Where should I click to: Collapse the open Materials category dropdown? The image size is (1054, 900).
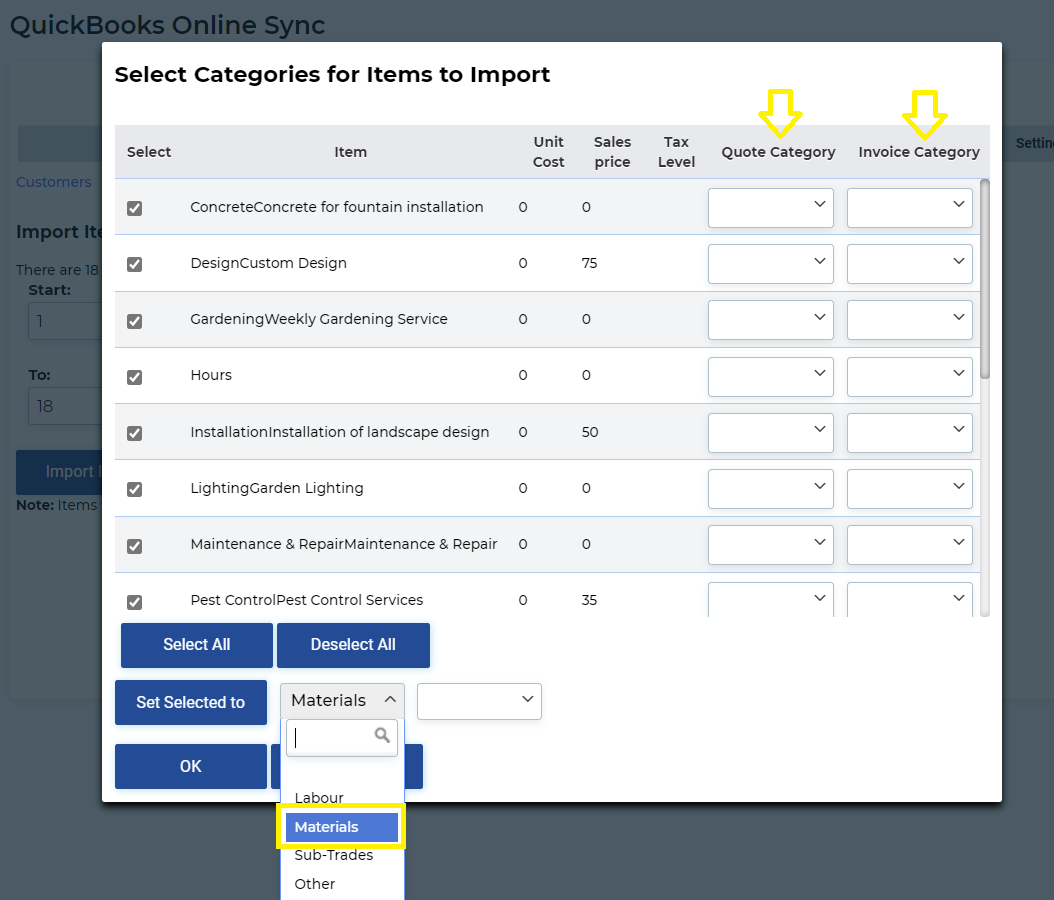tap(342, 700)
